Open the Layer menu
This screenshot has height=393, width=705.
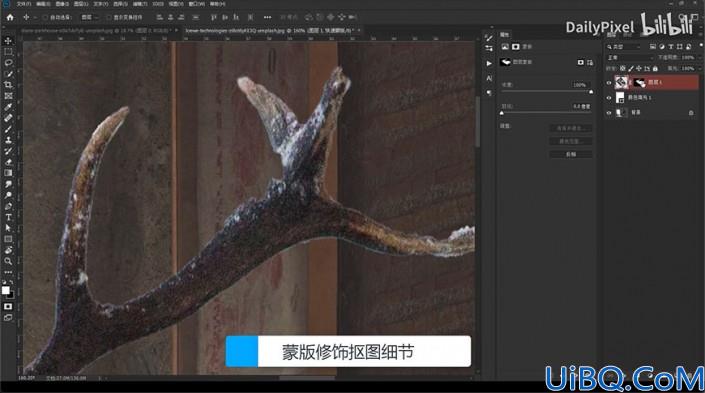[81, 4]
